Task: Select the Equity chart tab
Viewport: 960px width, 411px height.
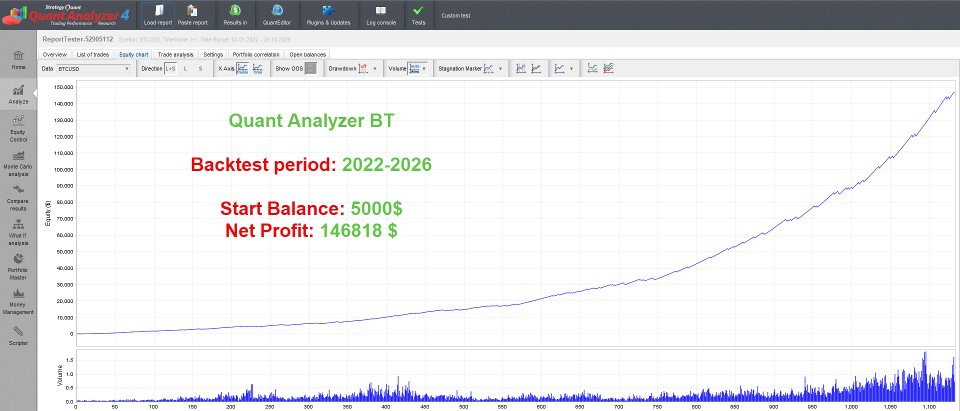Action: pos(133,55)
